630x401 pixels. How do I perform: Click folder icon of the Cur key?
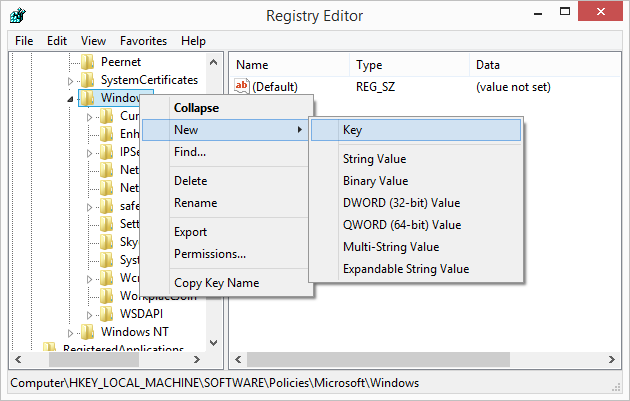click(106, 116)
